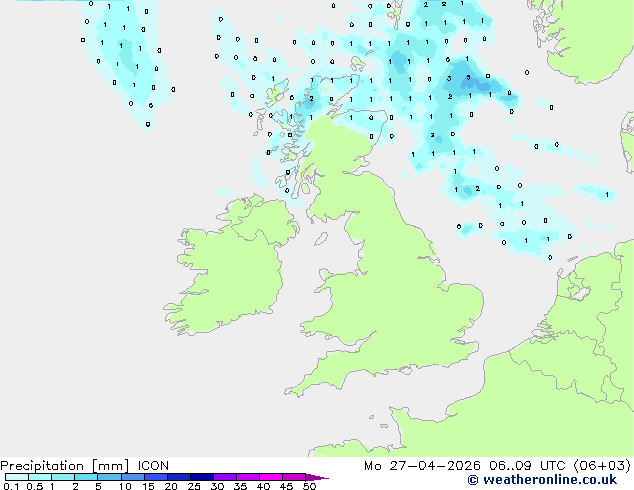634x490 pixels.
Task: Click the 25–30 mm navy legend swatch
Action: point(201,477)
